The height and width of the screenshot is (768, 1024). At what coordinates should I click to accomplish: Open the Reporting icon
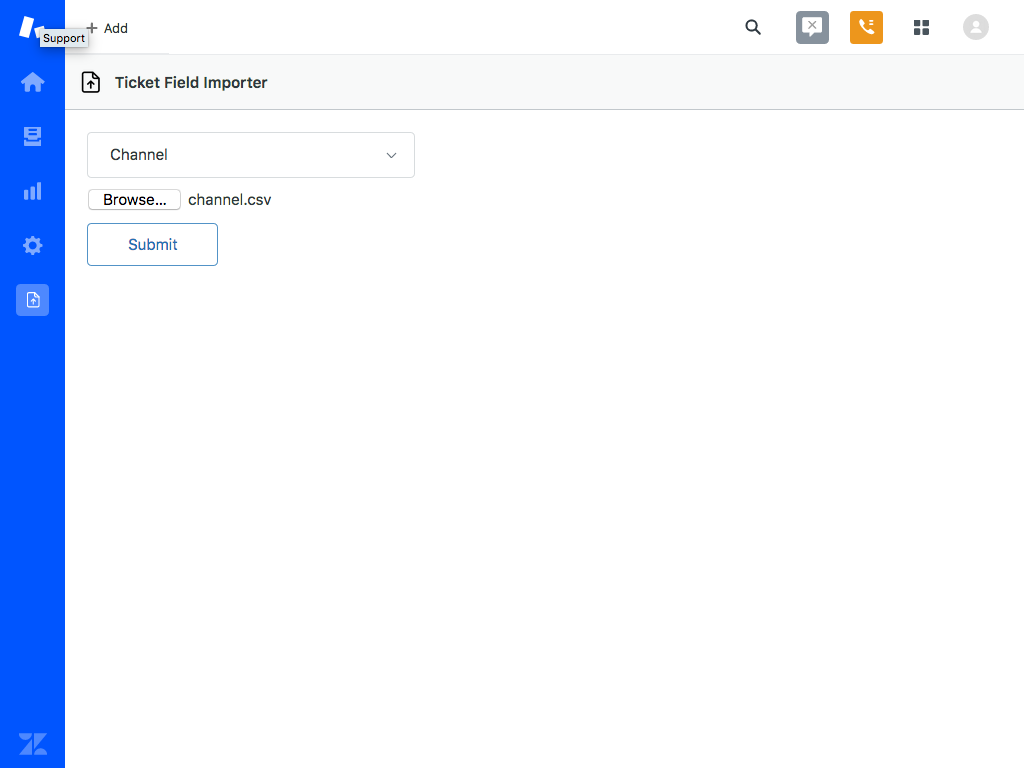coord(32,191)
